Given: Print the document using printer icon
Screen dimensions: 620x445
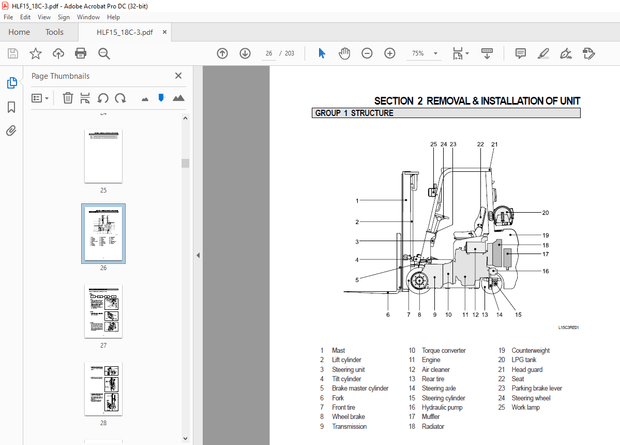Looking at the screenshot, I should [x=81, y=53].
